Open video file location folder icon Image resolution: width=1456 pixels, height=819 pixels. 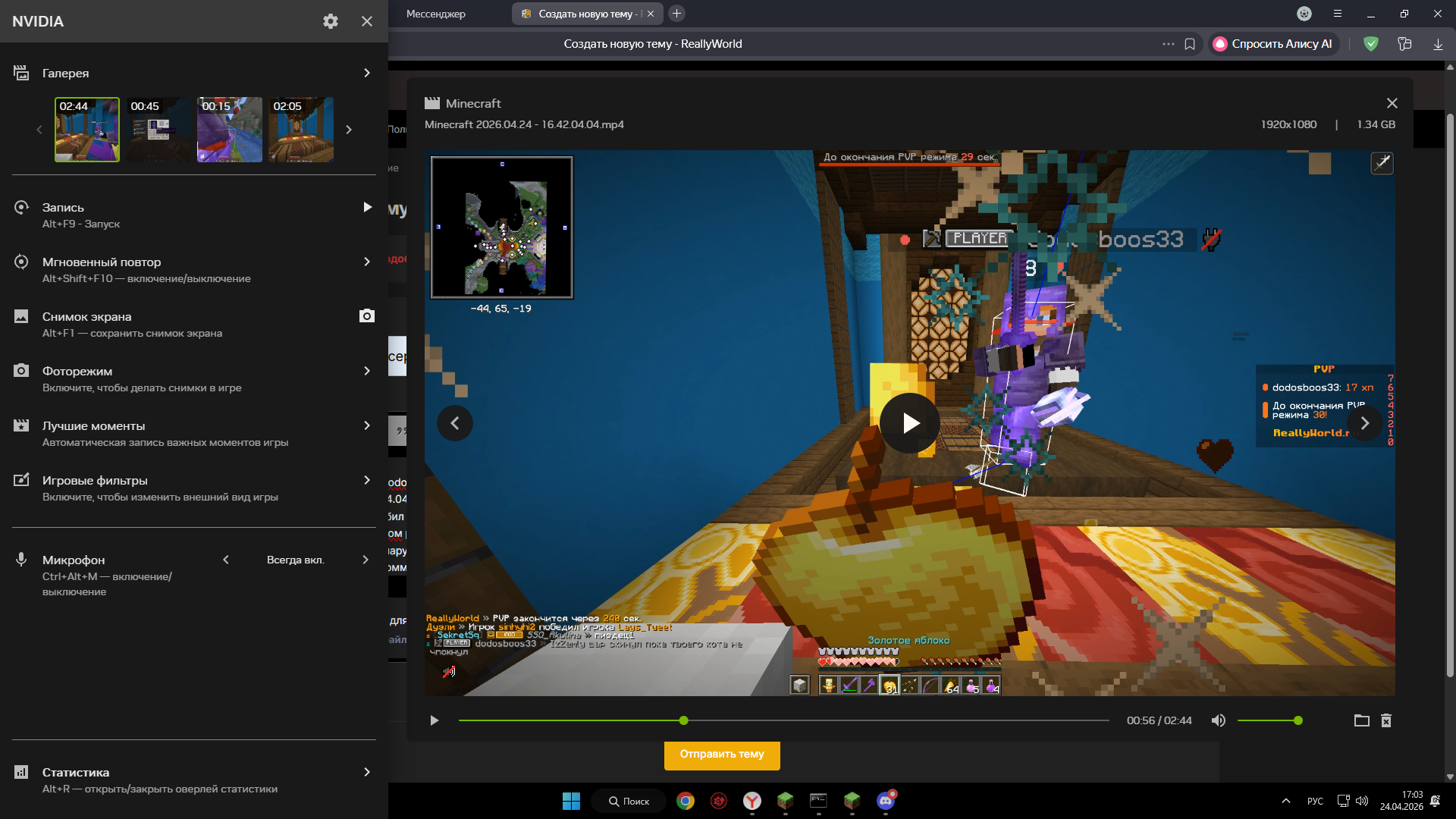pyautogui.click(x=1362, y=720)
